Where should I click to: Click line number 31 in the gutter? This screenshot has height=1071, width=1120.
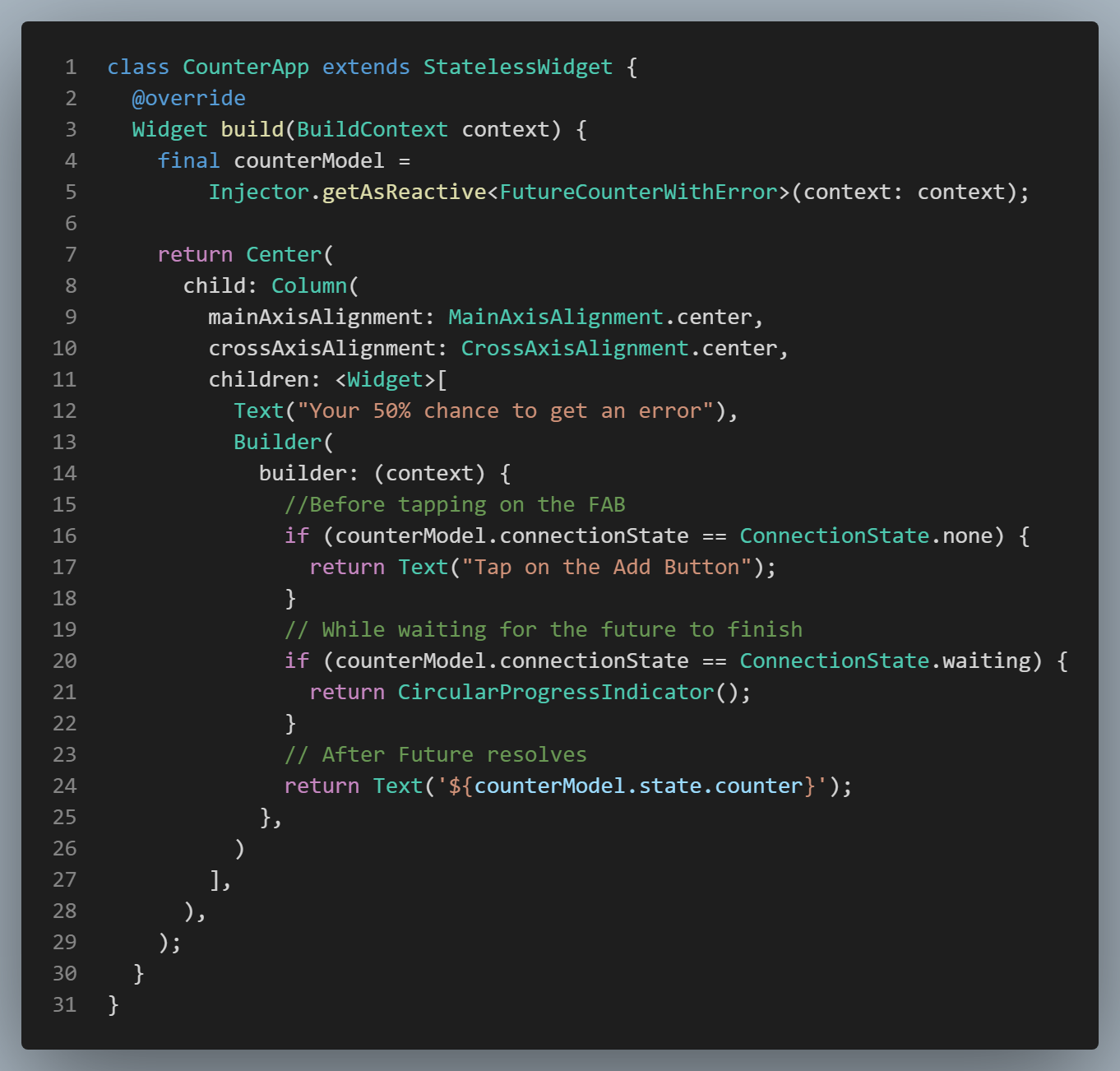[64, 1004]
